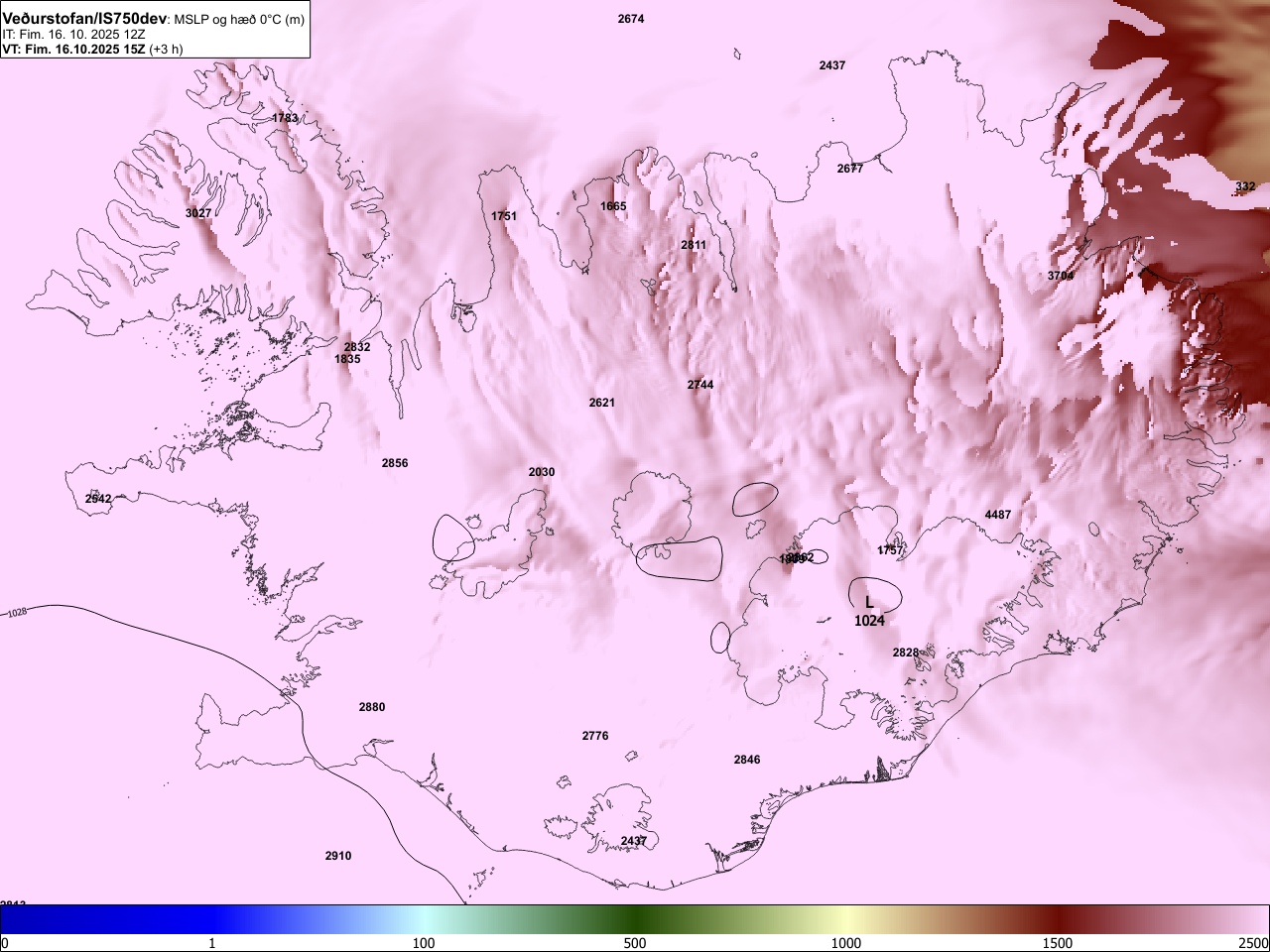Click the 100 tick on the color scale
Image resolution: width=1270 pixels, height=952 pixels.
(424, 943)
